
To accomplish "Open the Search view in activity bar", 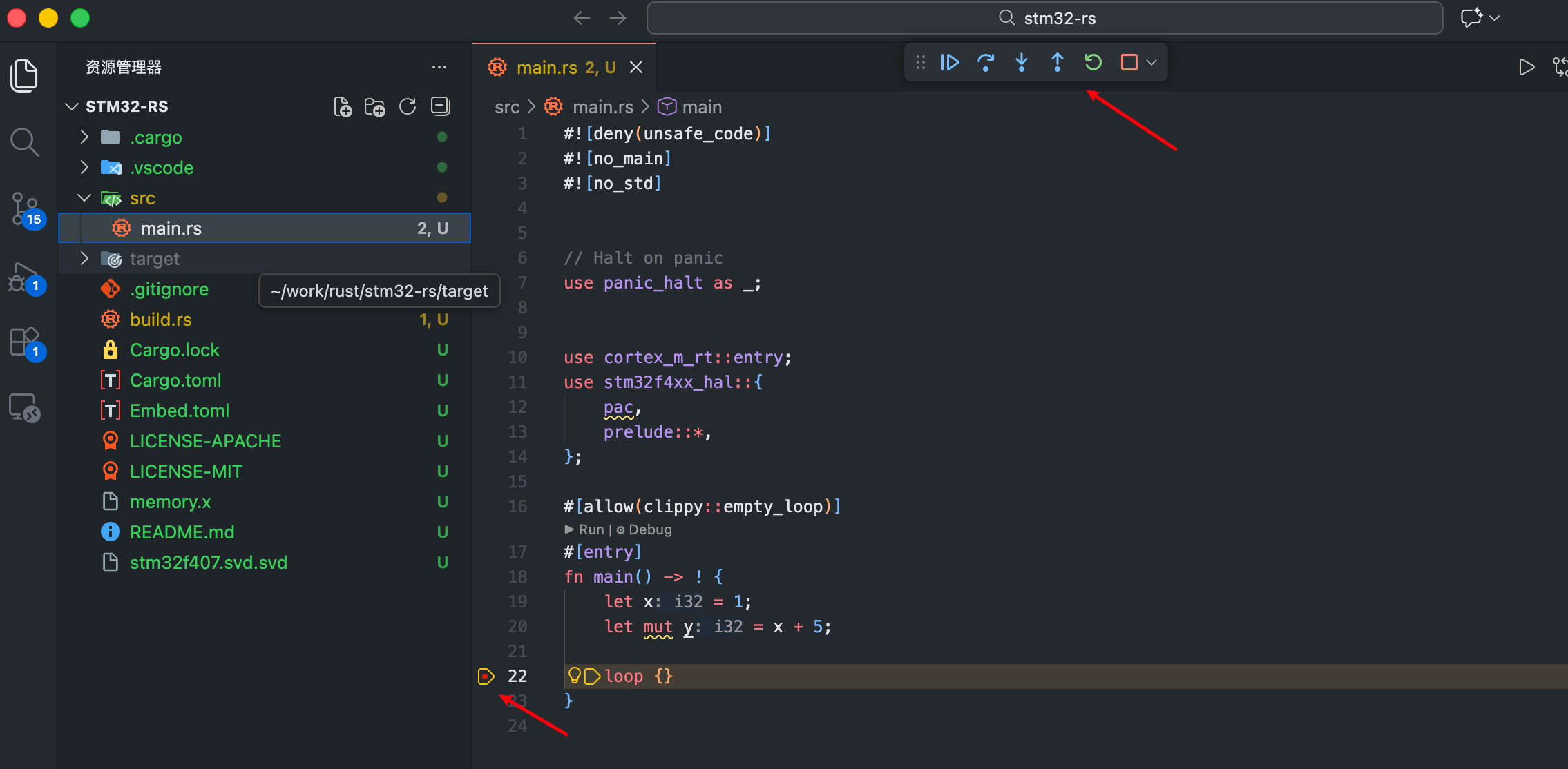I will 25,142.
